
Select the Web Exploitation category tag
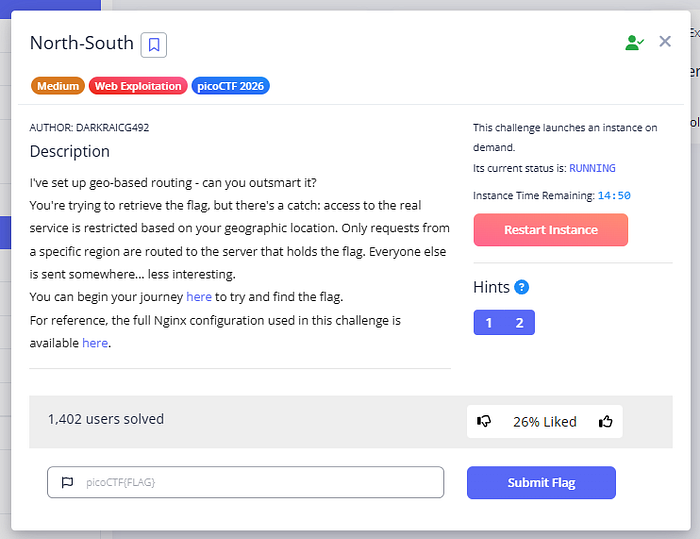pos(138,86)
